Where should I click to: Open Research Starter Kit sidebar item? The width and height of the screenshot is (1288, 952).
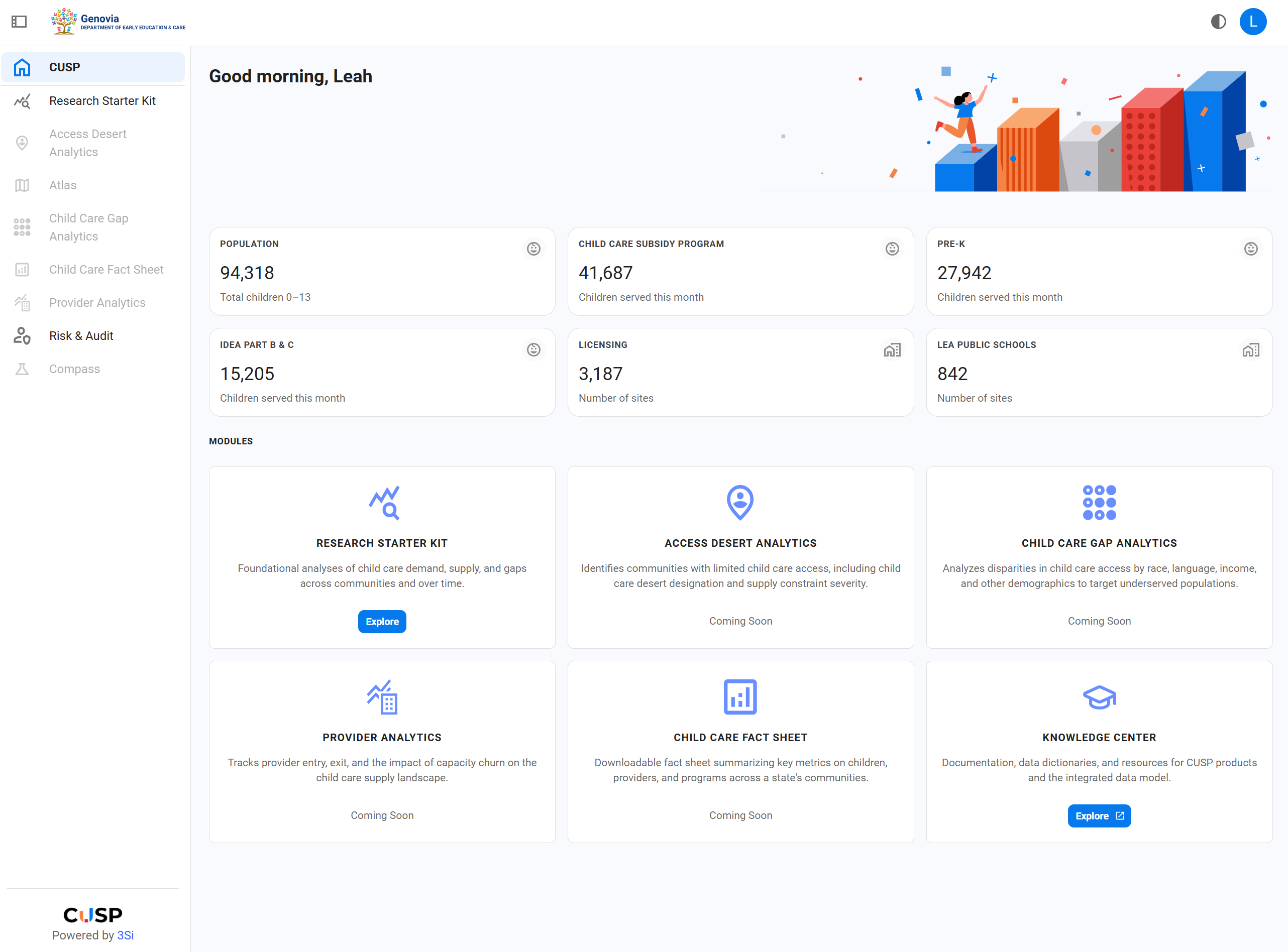(93, 101)
